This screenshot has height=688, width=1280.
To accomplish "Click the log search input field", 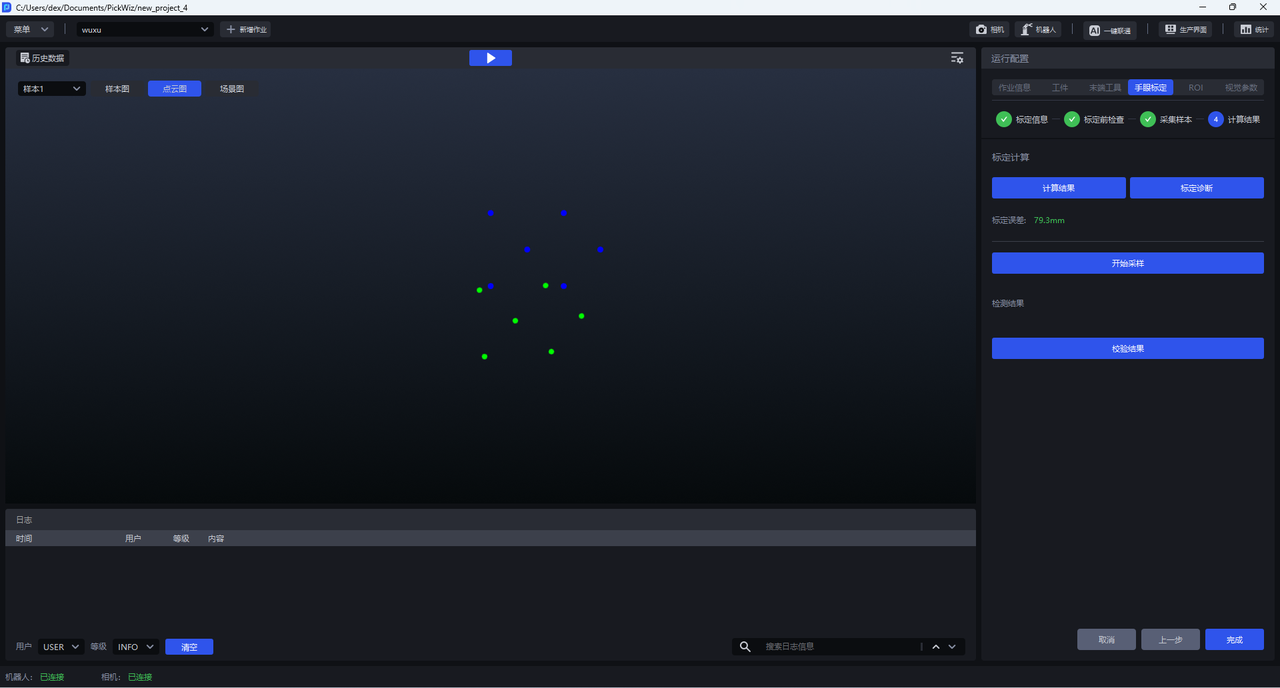I will (840, 647).
